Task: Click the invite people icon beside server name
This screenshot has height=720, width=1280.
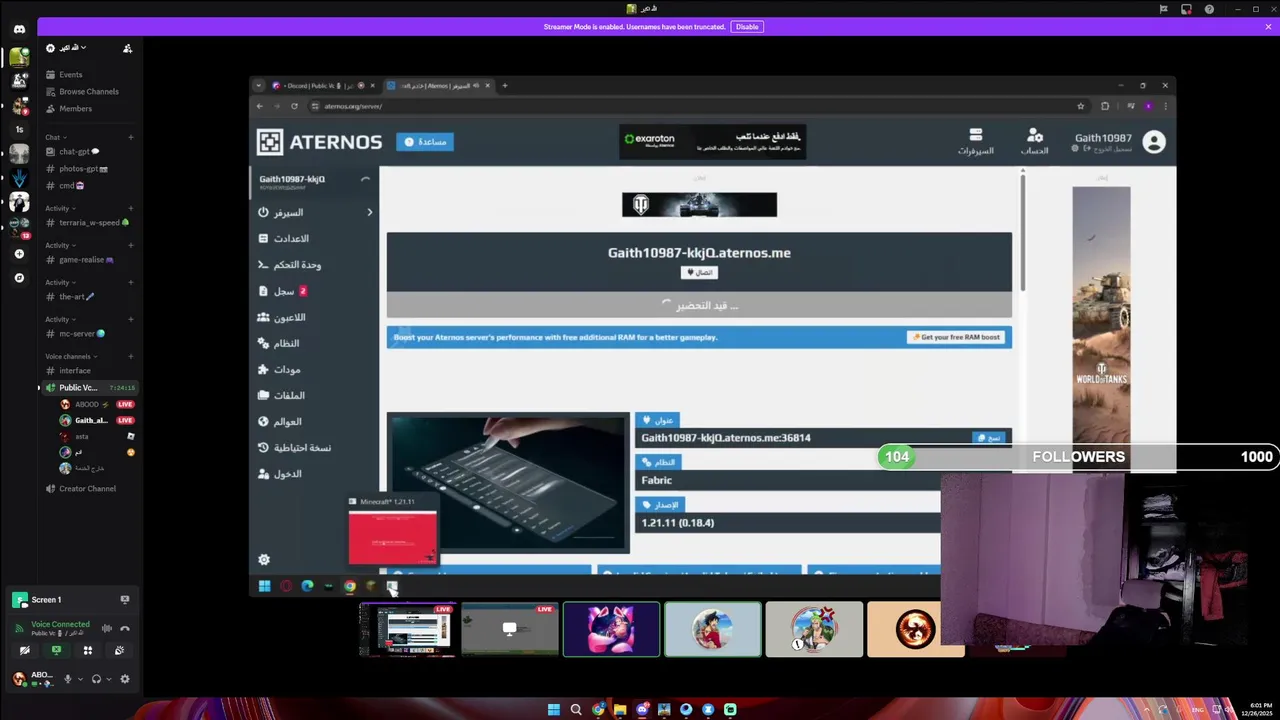Action: point(127,48)
